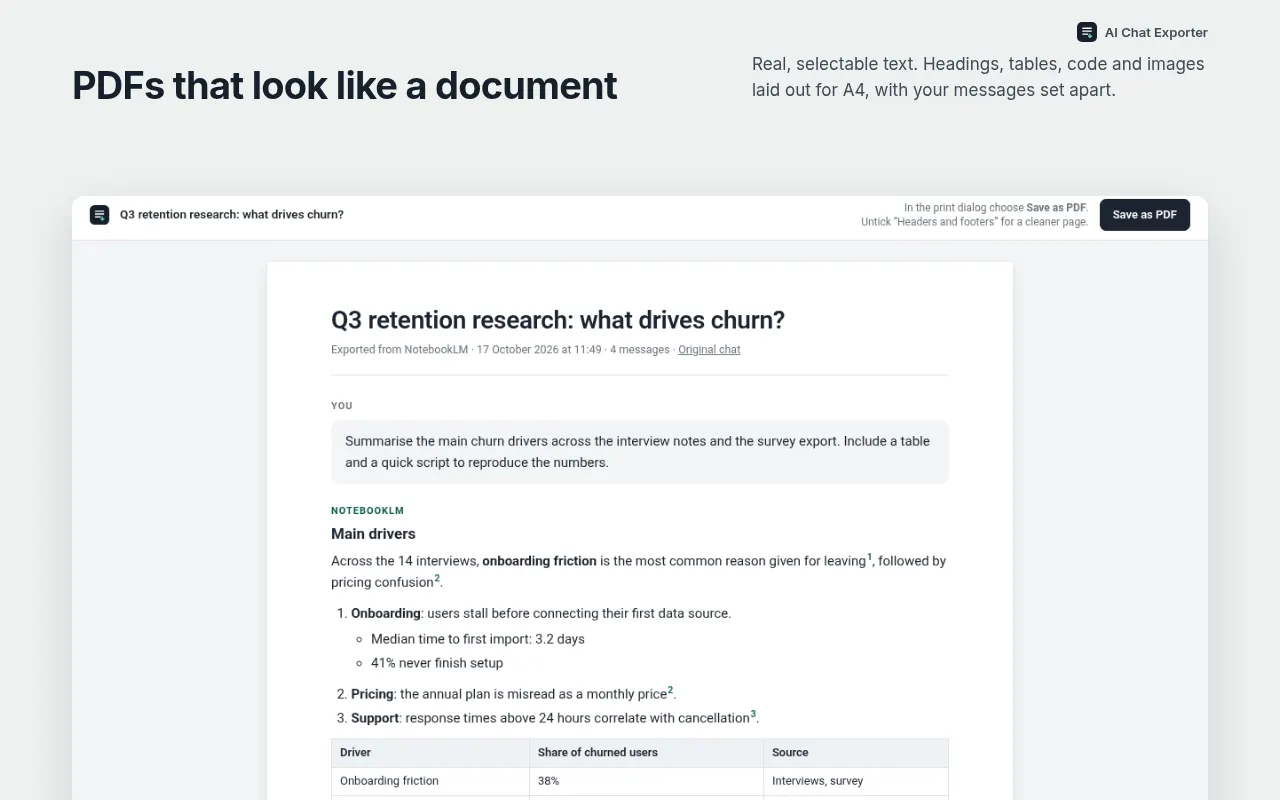The width and height of the screenshot is (1280, 800).
Task: Click the Save as PDF button
Action: click(x=1145, y=215)
